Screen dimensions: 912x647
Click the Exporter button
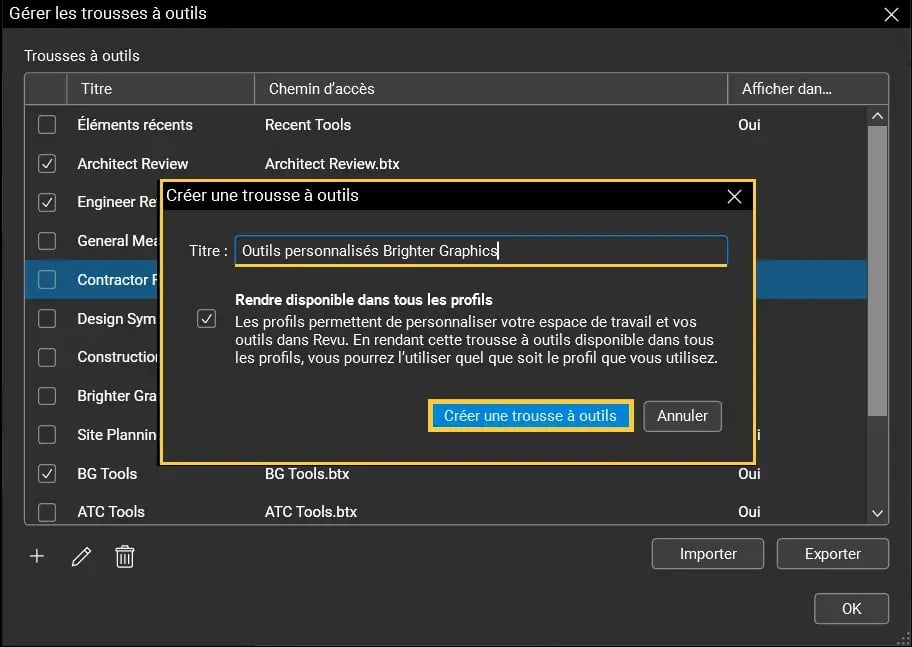click(x=832, y=552)
